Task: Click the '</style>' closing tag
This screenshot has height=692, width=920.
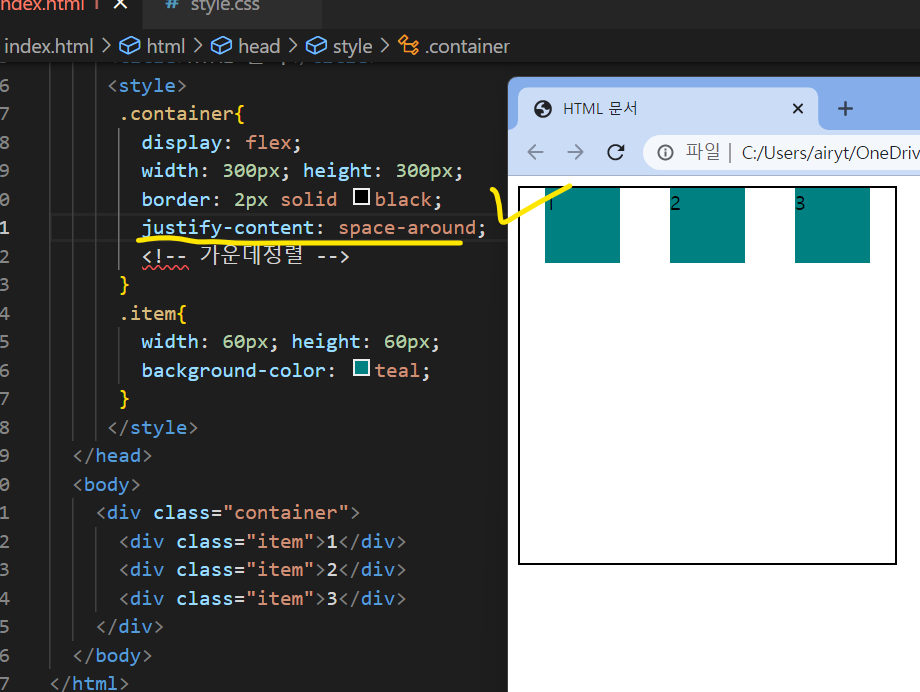Action: click(x=153, y=427)
